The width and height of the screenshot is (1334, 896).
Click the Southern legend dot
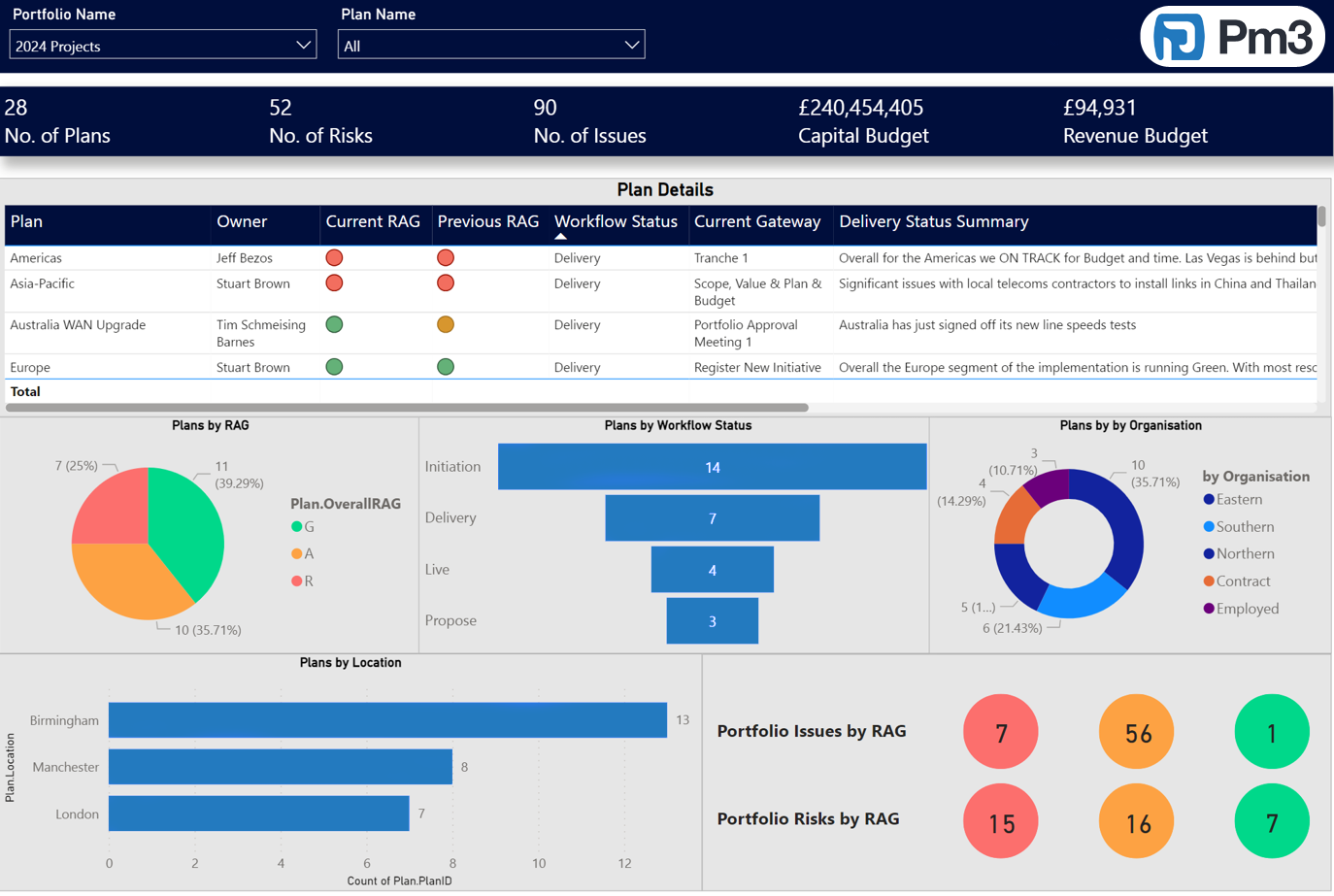point(1209,527)
